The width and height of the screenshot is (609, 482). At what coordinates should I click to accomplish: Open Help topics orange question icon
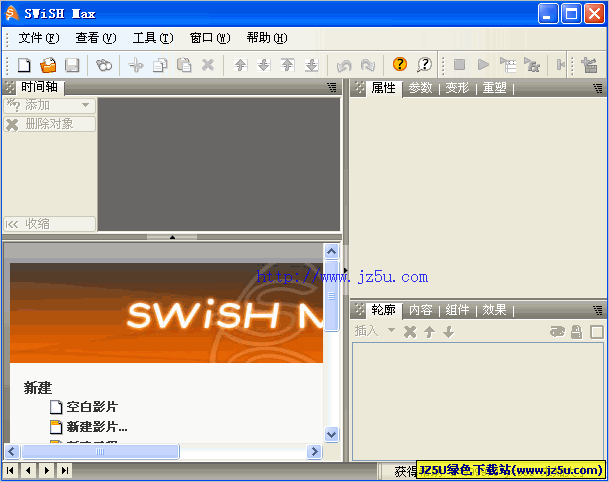coord(400,64)
